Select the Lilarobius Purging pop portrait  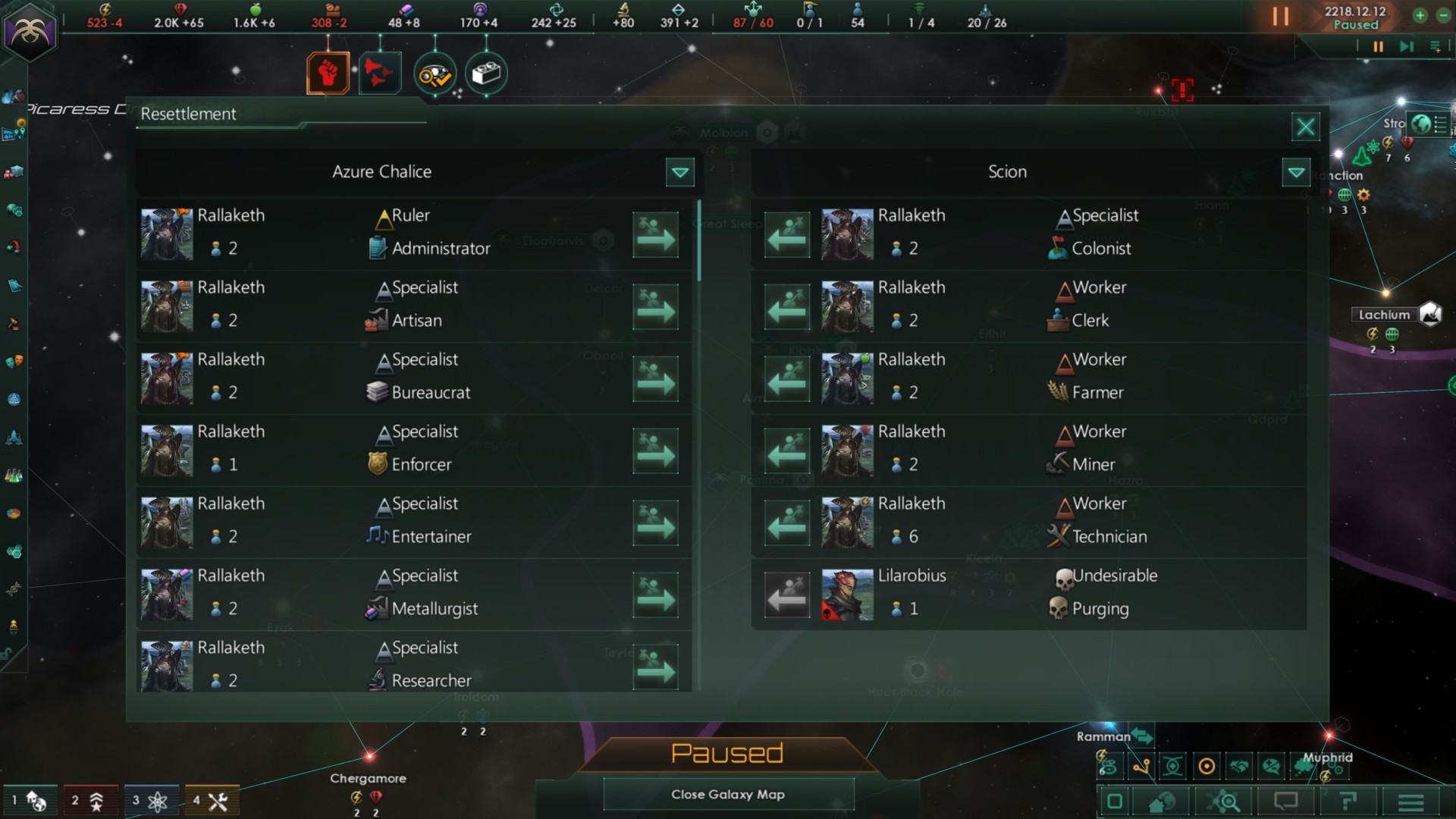[x=847, y=595]
